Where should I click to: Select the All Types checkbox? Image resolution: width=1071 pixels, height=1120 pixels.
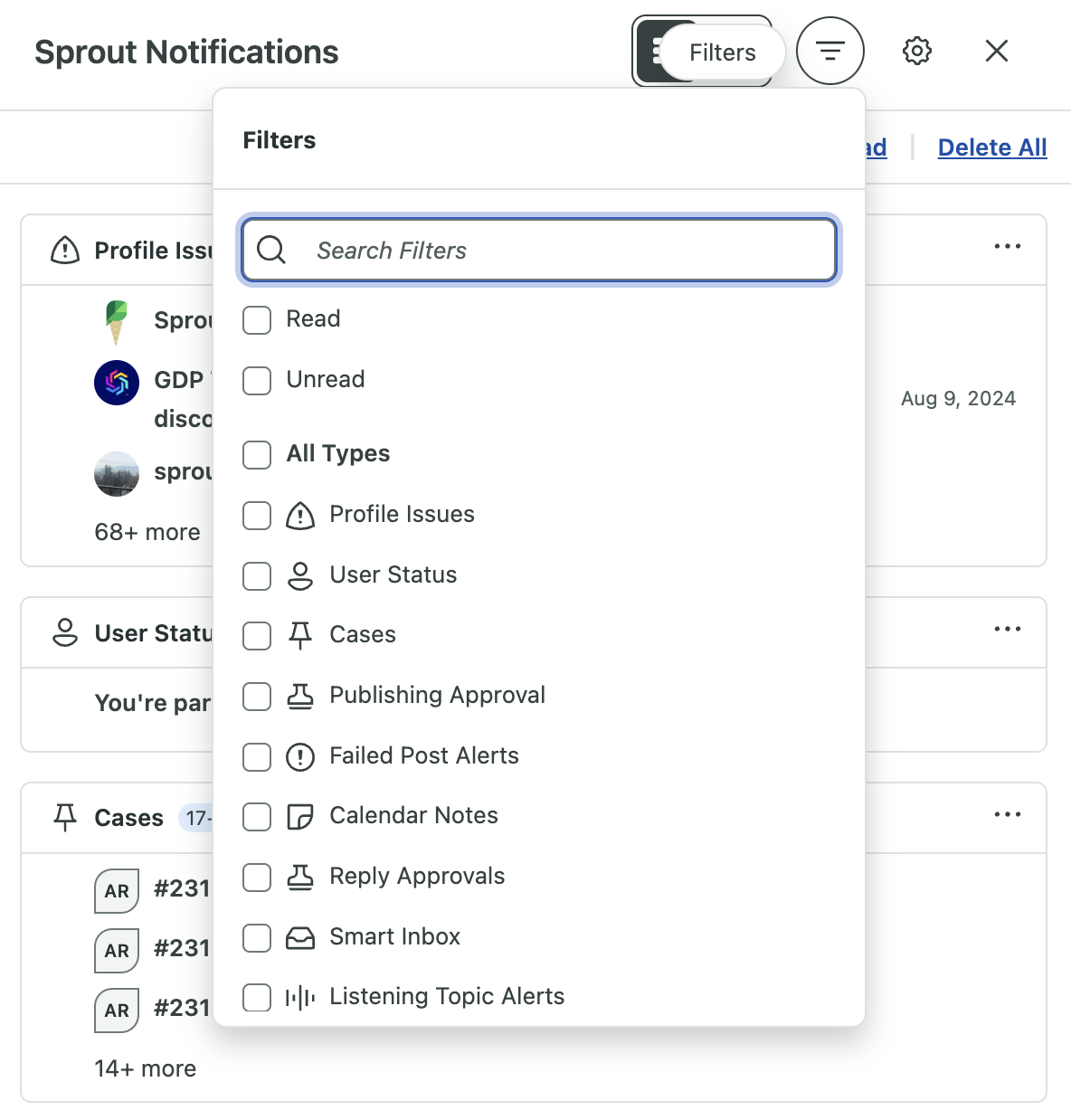256,455
